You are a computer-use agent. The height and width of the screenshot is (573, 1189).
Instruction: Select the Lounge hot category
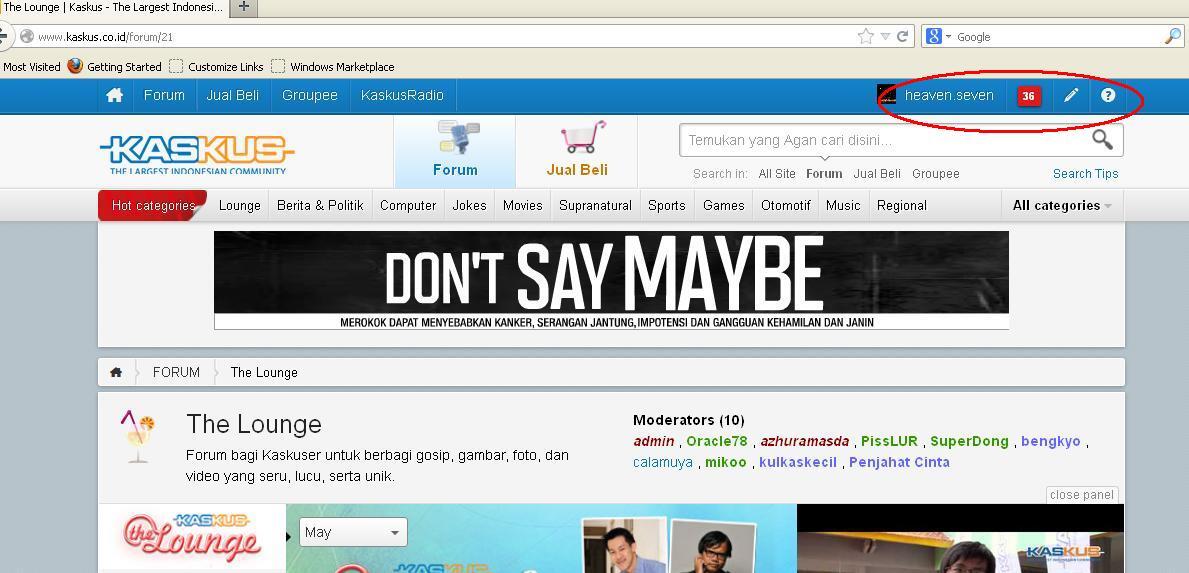pos(240,205)
